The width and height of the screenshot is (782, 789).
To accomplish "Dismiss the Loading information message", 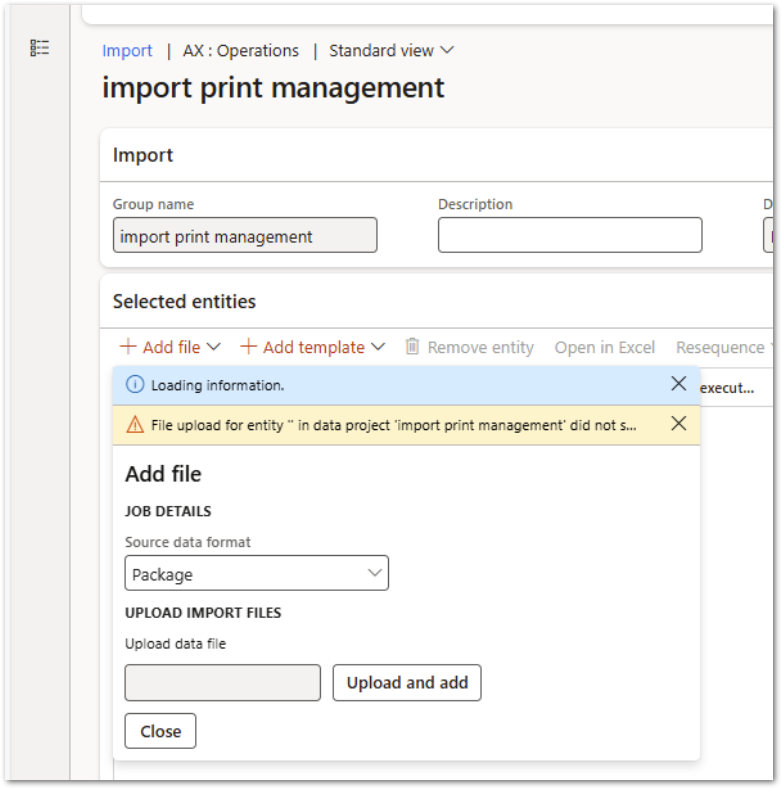I will click(678, 384).
